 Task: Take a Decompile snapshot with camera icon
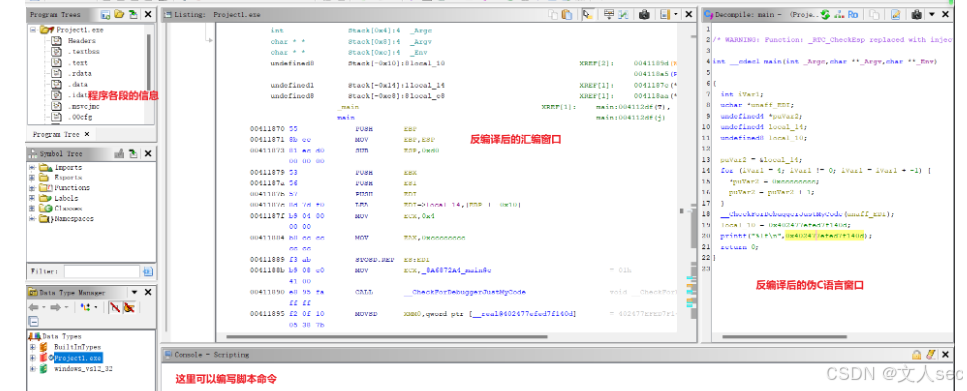point(916,14)
